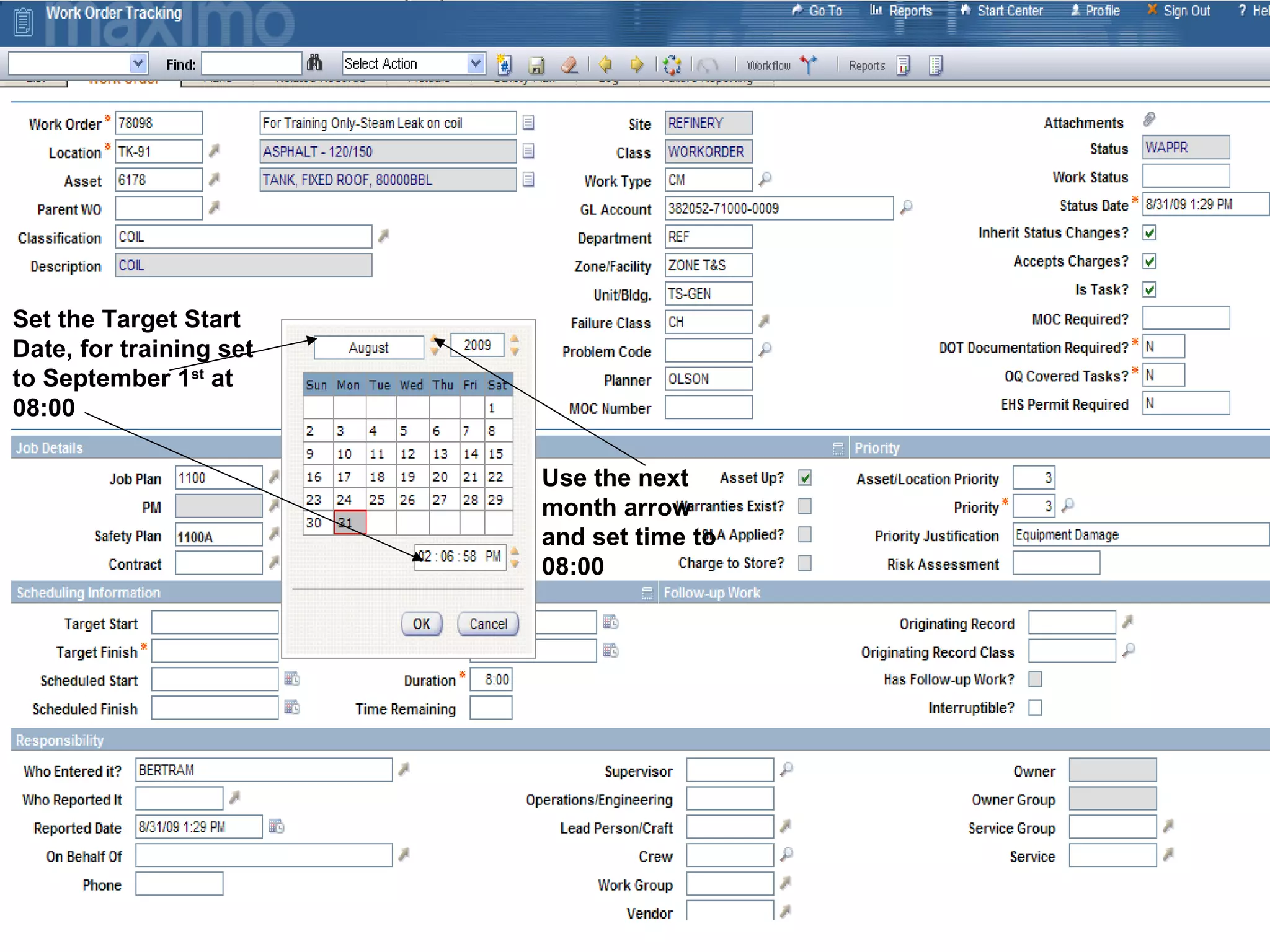Image resolution: width=1270 pixels, height=952 pixels.
Task: Open the Crew lookup magnifier
Action: (786, 855)
